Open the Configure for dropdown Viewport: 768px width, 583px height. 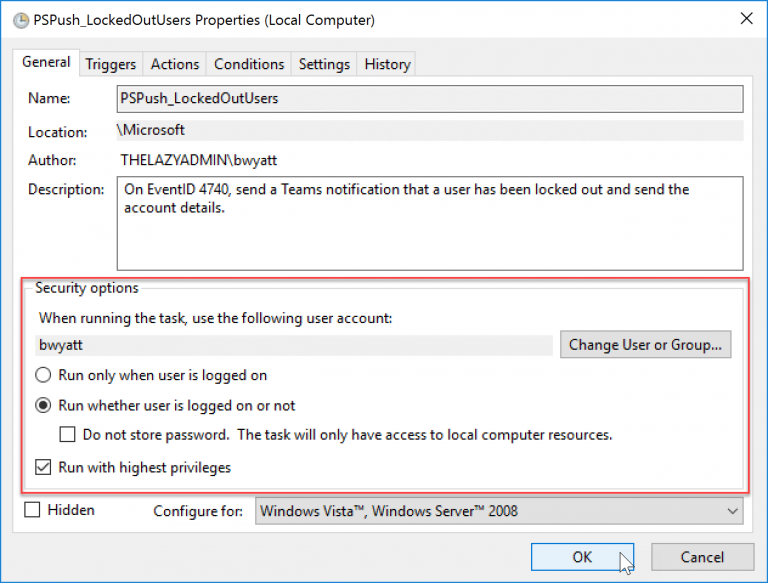click(x=499, y=511)
